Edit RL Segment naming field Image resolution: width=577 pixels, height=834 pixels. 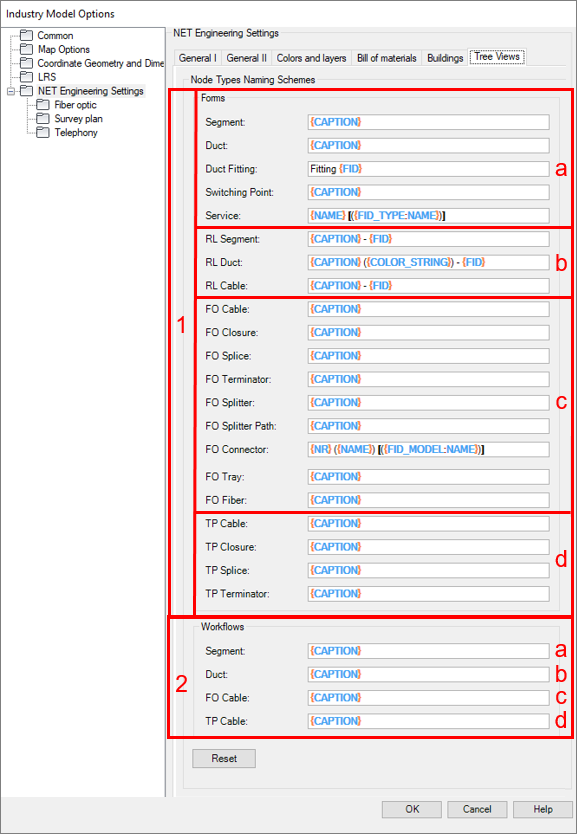pyautogui.click(x=428, y=239)
